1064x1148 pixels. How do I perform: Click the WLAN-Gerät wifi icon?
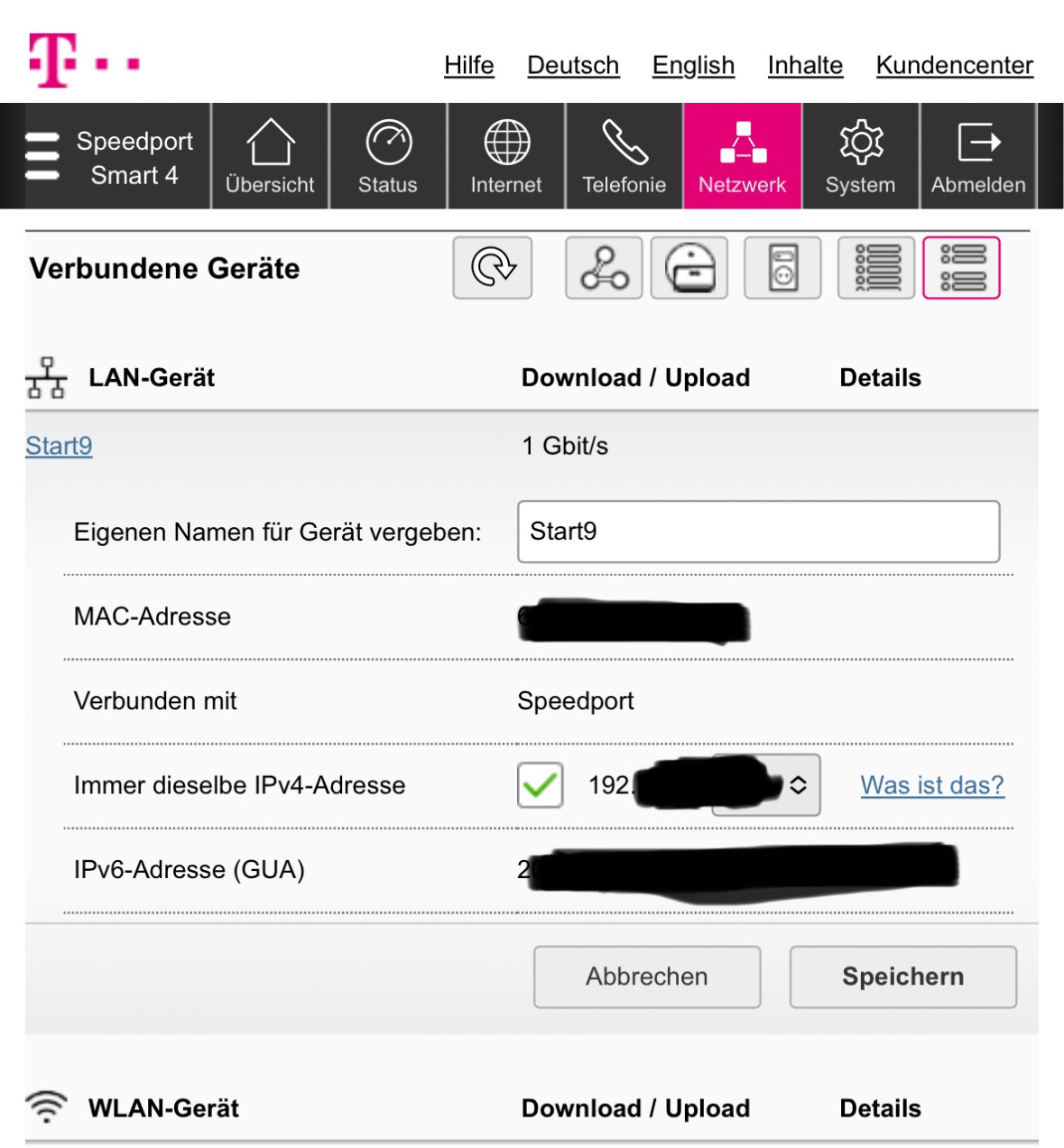[46, 1106]
